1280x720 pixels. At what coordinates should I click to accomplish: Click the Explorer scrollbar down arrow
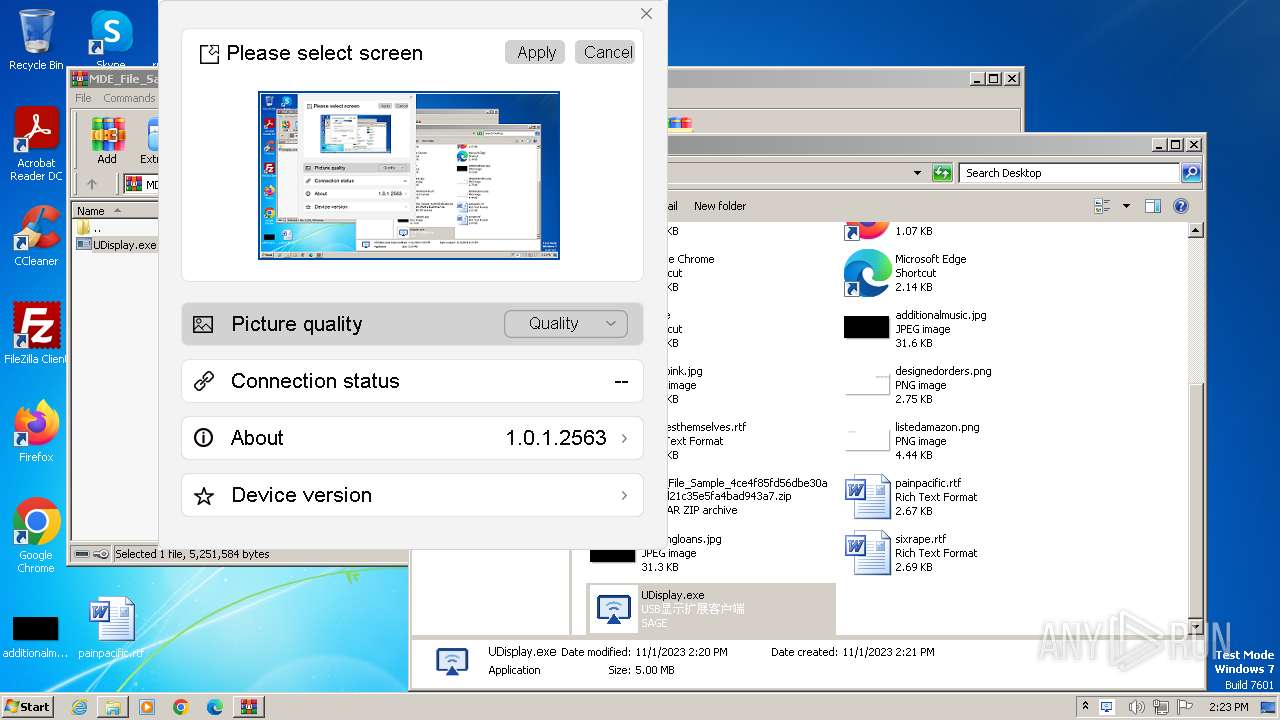click(x=1195, y=626)
